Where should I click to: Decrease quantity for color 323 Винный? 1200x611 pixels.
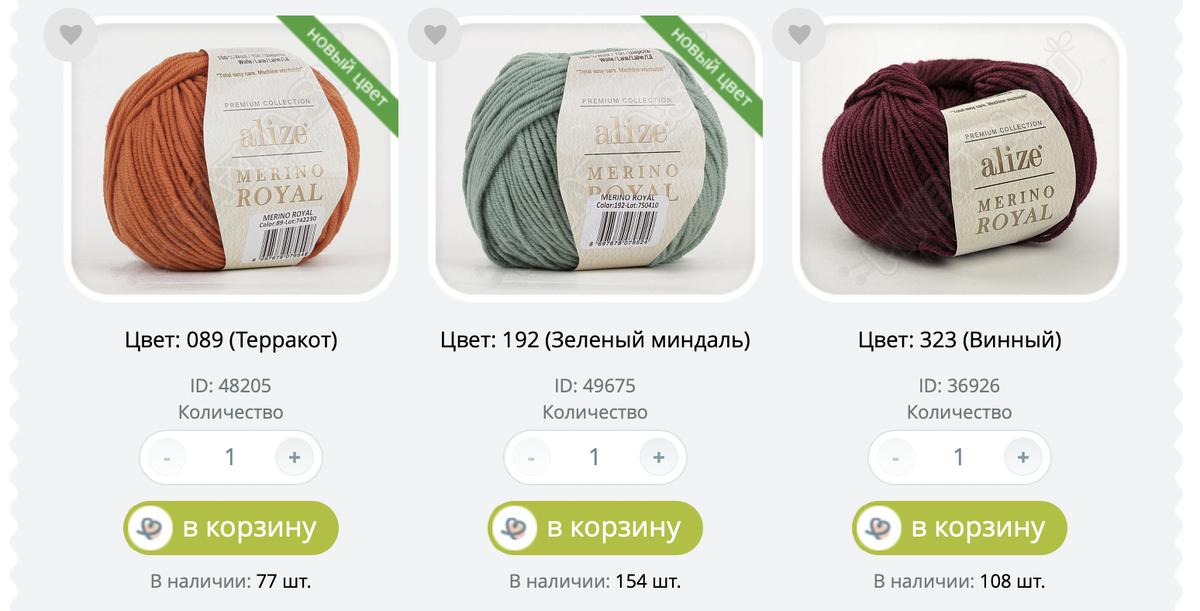pyautogui.click(x=895, y=458)
